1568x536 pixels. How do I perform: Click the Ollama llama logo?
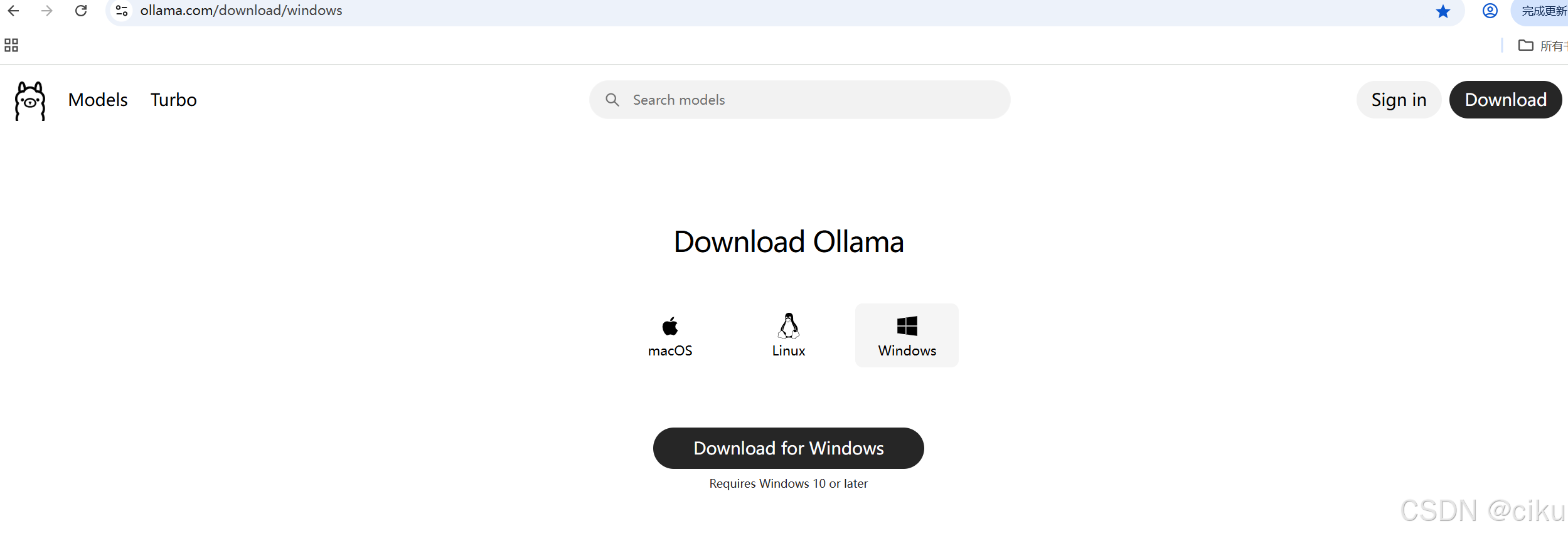(30, 100)
